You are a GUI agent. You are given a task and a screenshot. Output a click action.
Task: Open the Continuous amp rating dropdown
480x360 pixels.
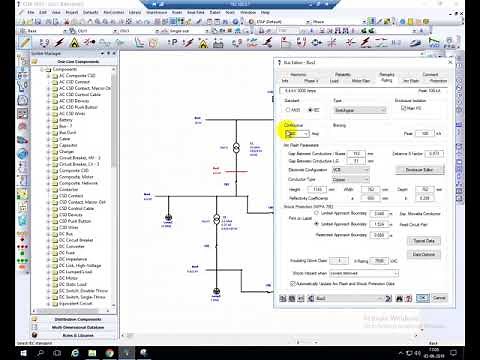point(297,134)
